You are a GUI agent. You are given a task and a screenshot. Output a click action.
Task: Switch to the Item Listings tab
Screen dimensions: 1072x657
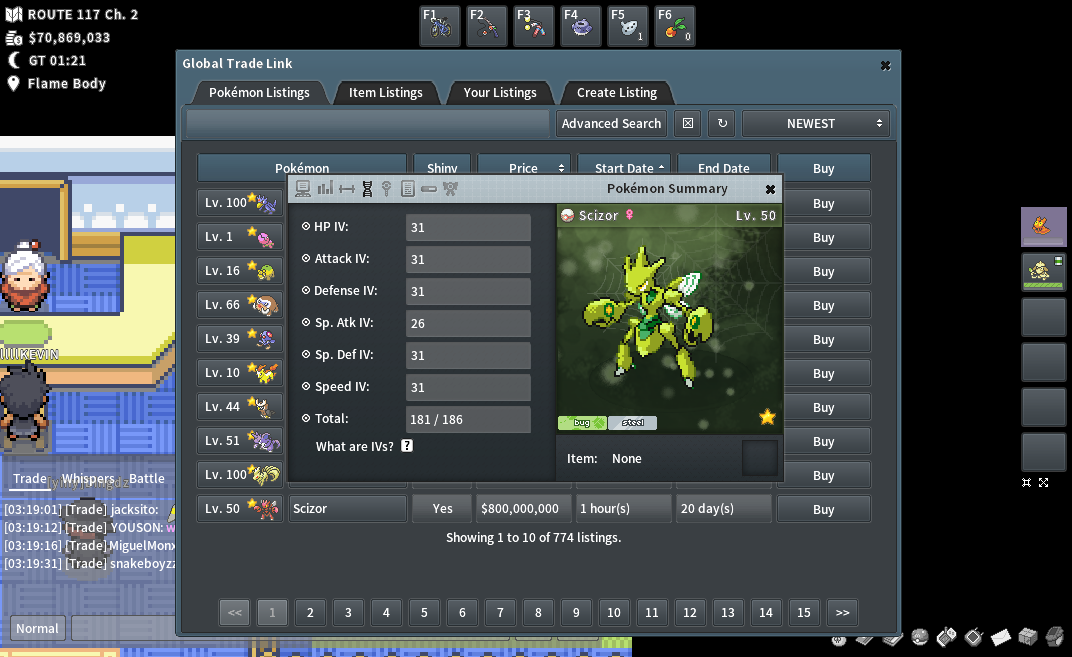tap(385, 92)
